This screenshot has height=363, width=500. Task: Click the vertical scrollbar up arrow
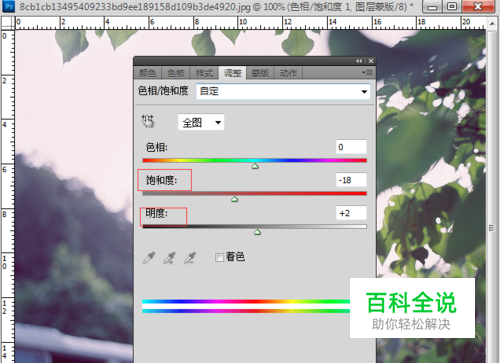492,24
